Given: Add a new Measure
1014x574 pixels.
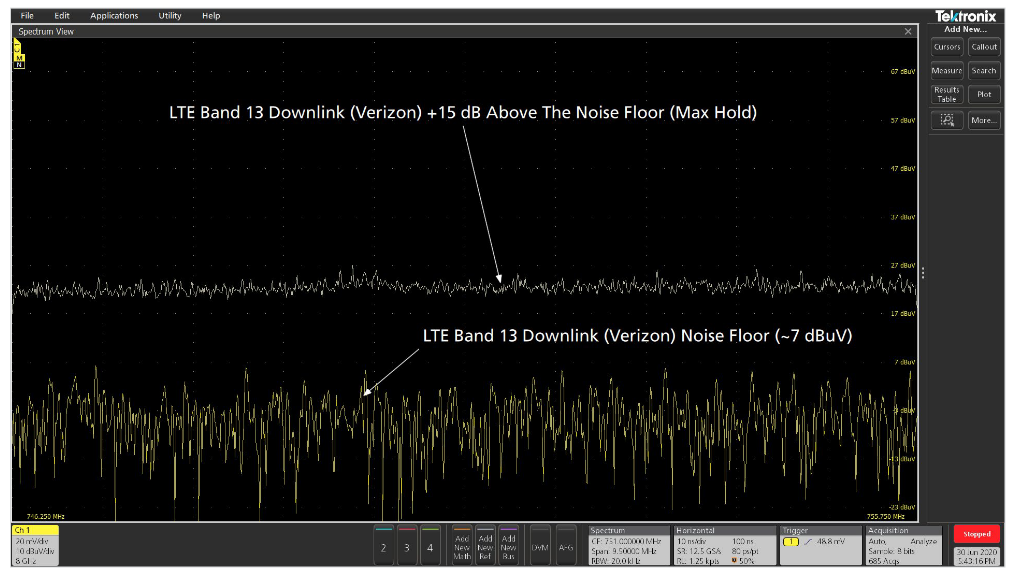Looking at the screenshot, I should (946, 71).
